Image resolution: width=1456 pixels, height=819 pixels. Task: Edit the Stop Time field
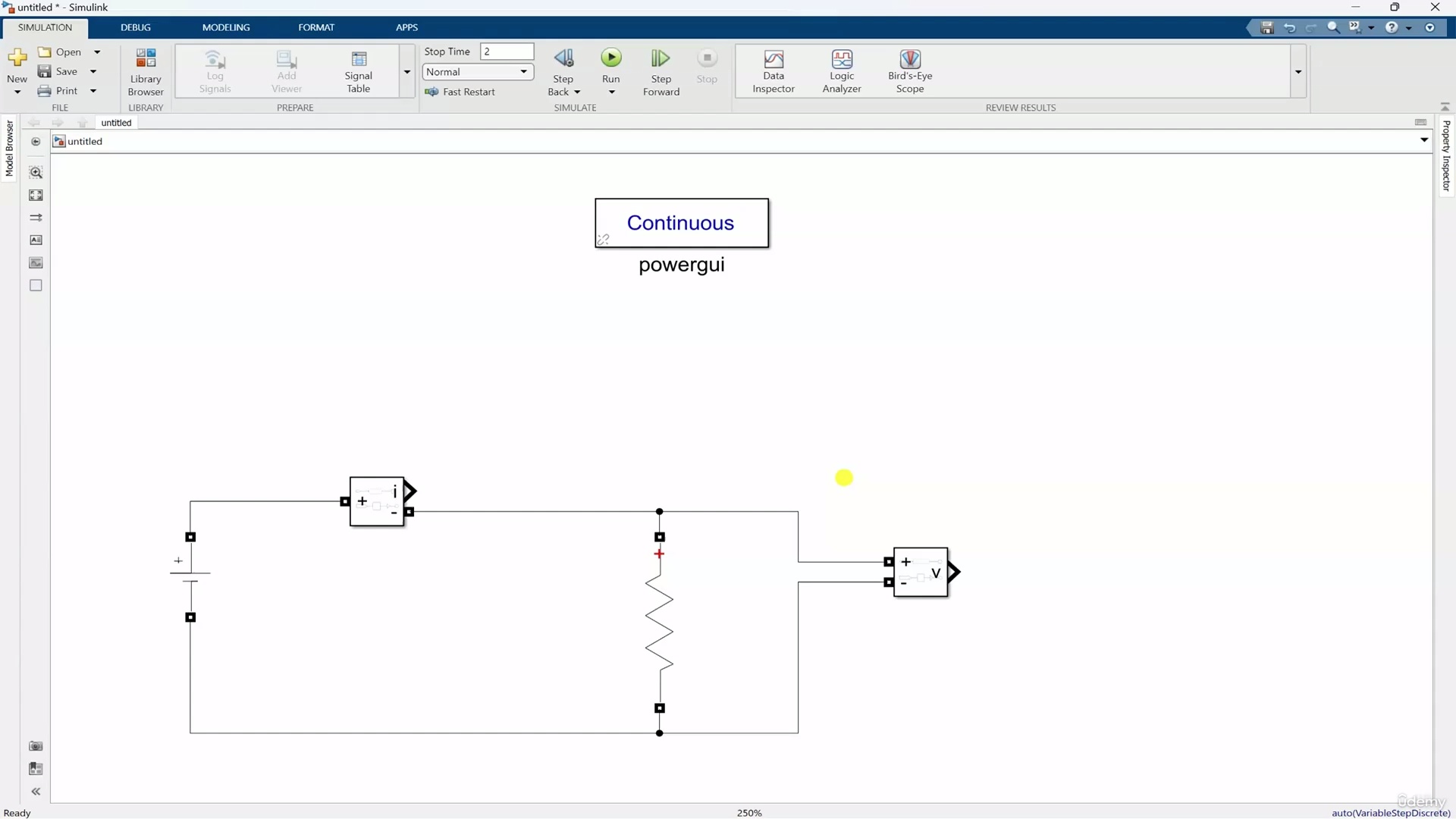click(x=507, y=51)
